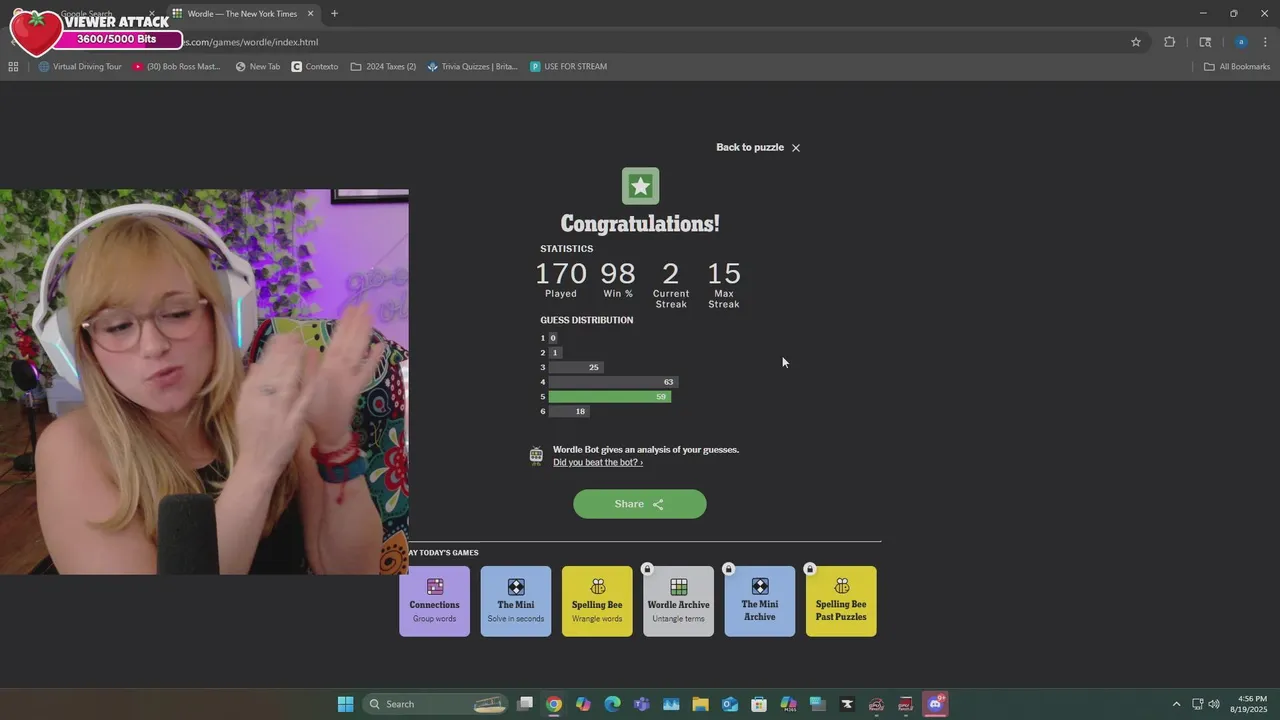This screenshot has height=720, width=1280.
Task: Open File Explorer from the taskbar
Action: 700,704
